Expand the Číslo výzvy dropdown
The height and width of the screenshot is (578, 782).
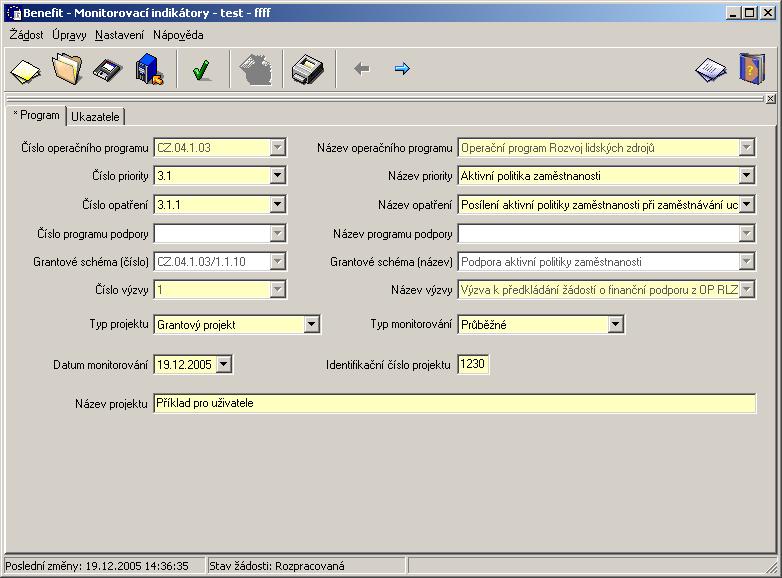tap(277, 289)
